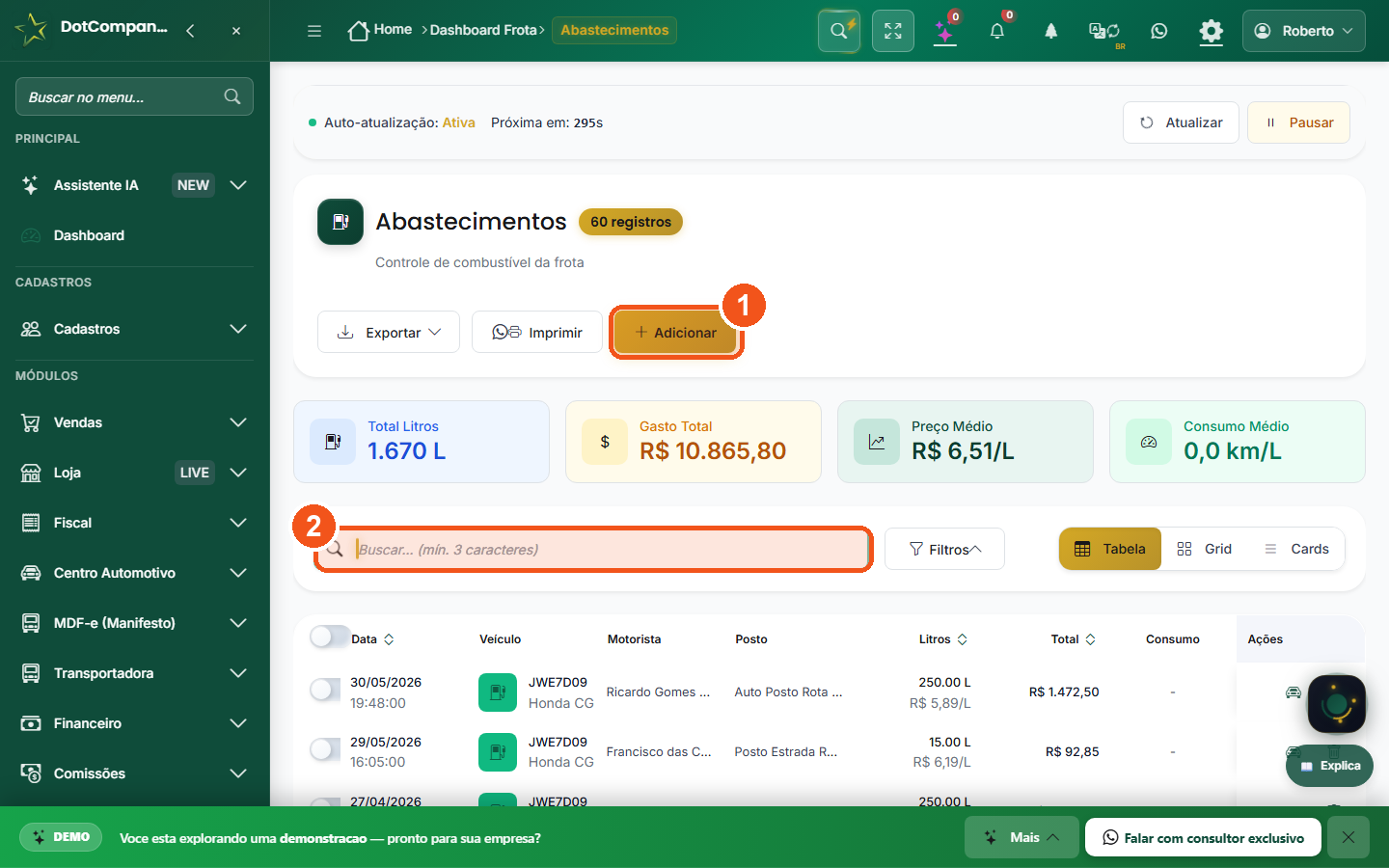Viewport: 1389px width, 868px height.
Task: Expand the Filtros panel
Action: (x=944, y=549)
